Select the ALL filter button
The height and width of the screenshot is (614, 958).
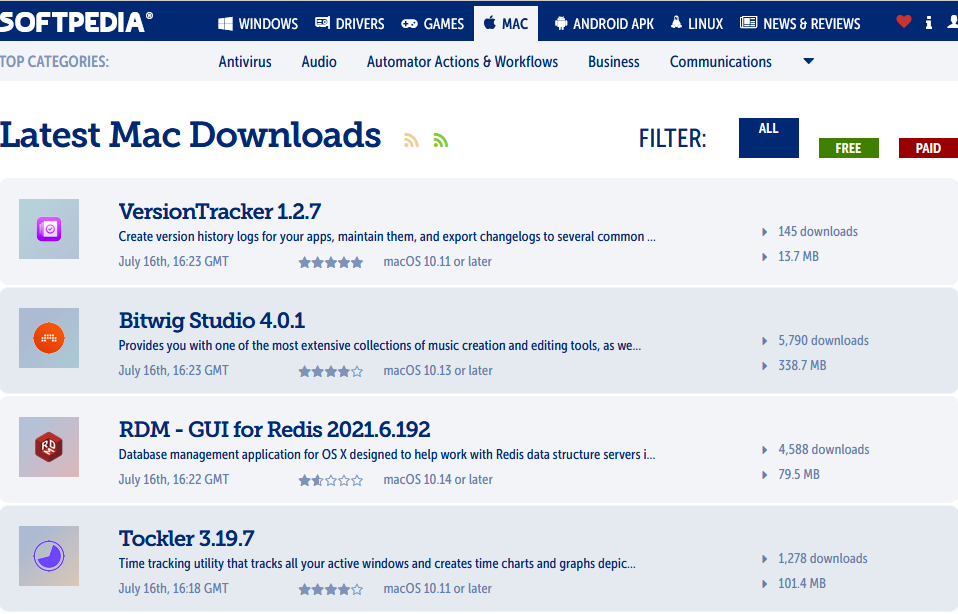click(x=769, y=138)
